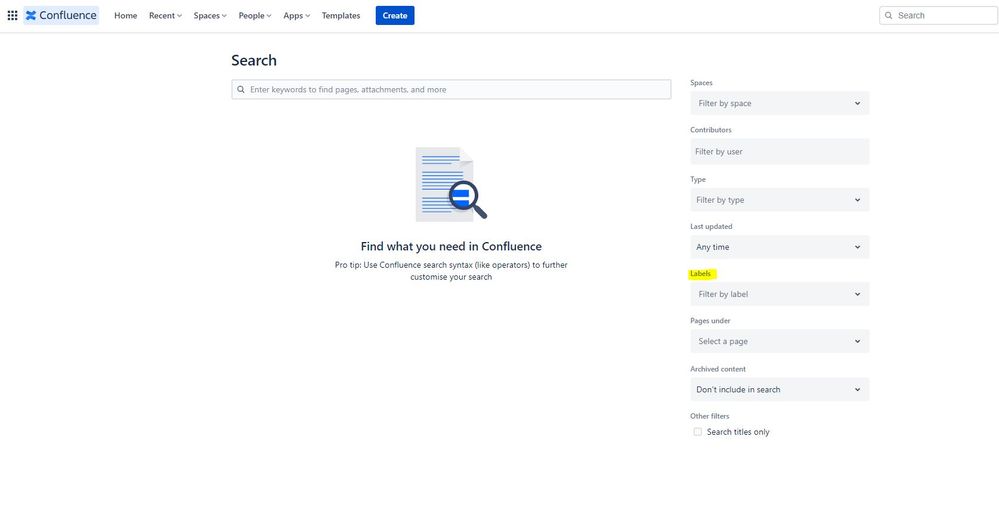The height and width of the screenshot is (505, 999).
Task: Click the keyword search field on the Search page
Action: tap(451, 90)
